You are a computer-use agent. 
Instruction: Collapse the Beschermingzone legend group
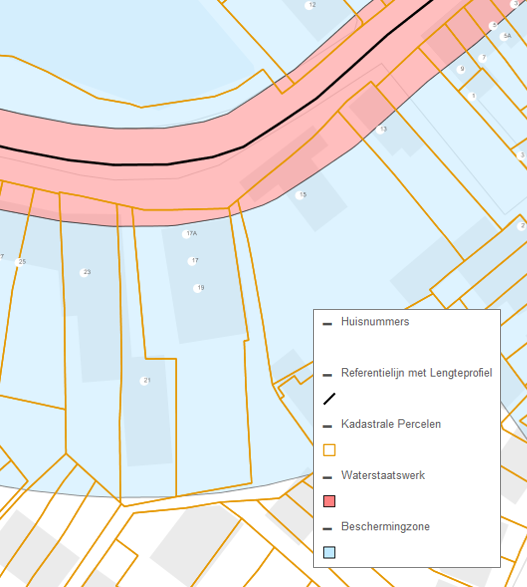click(327, 529)
